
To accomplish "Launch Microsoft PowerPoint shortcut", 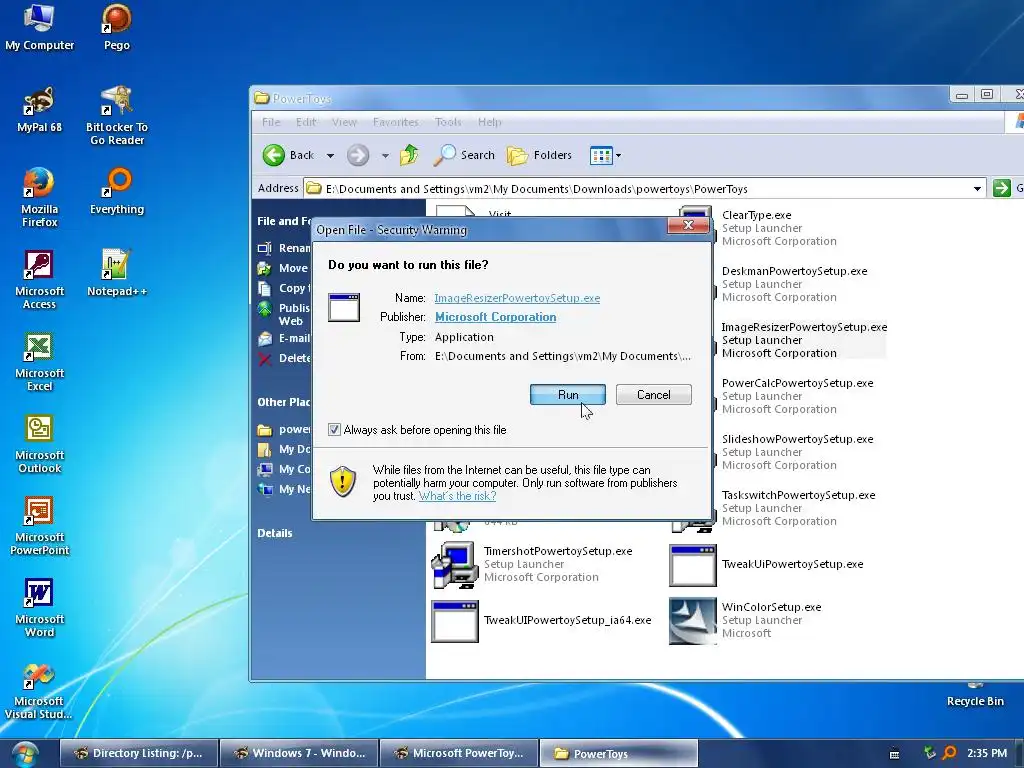I will 39,526.
